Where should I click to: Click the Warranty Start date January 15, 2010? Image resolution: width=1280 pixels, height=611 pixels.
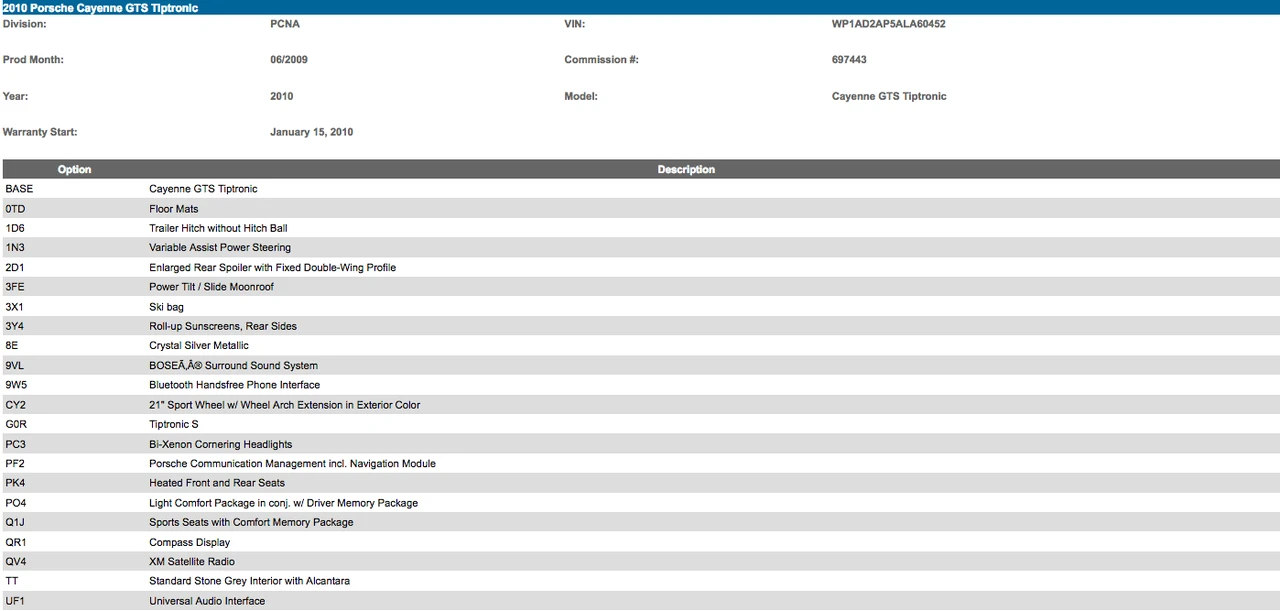pos(311,132)
